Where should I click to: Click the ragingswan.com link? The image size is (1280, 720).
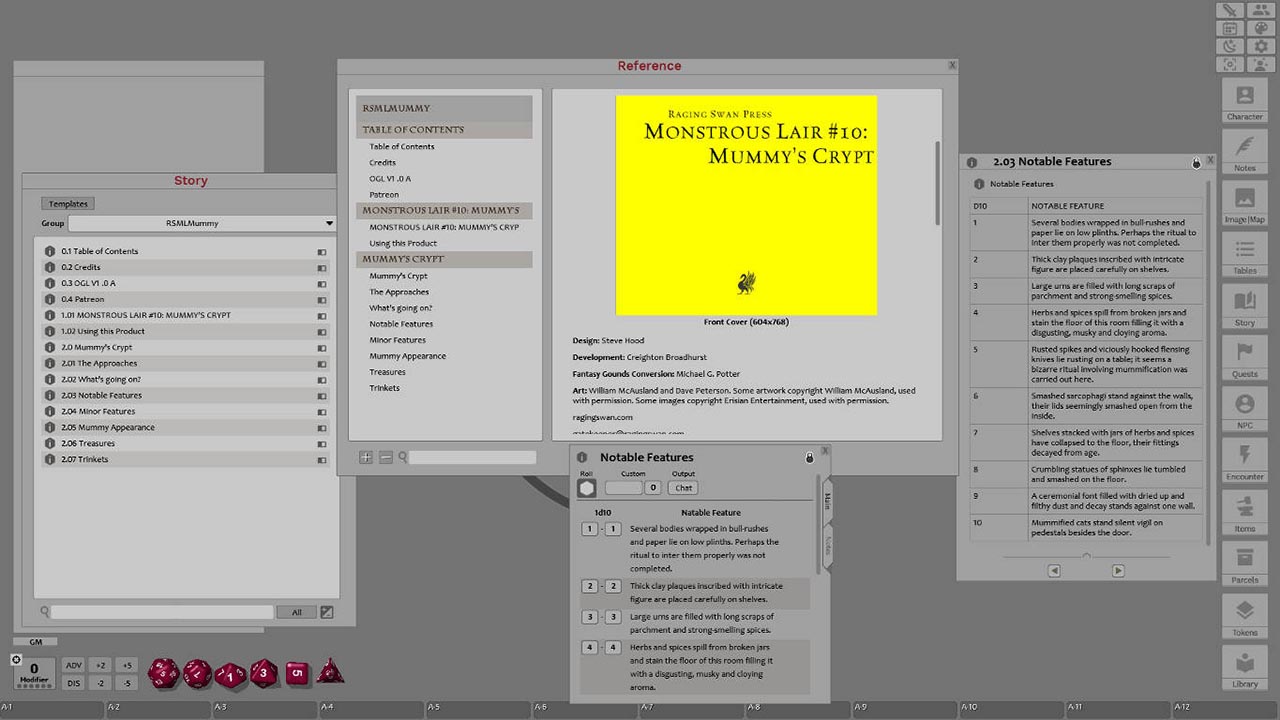(x=603, y=417)
